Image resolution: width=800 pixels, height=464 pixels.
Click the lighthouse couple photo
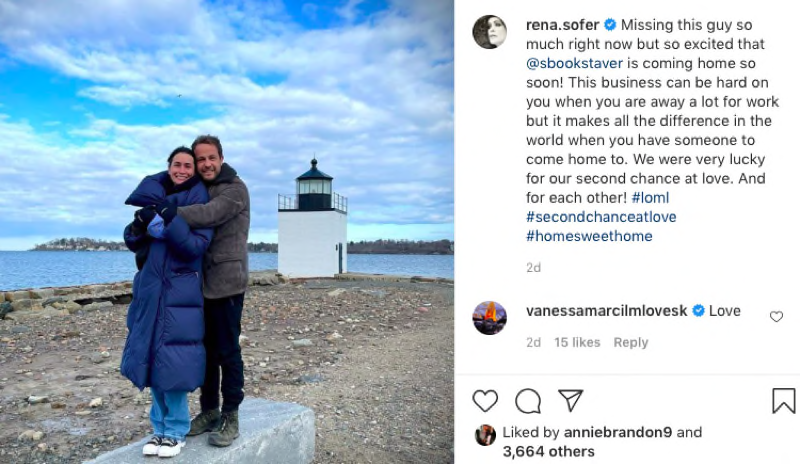(x=227, y=232)
